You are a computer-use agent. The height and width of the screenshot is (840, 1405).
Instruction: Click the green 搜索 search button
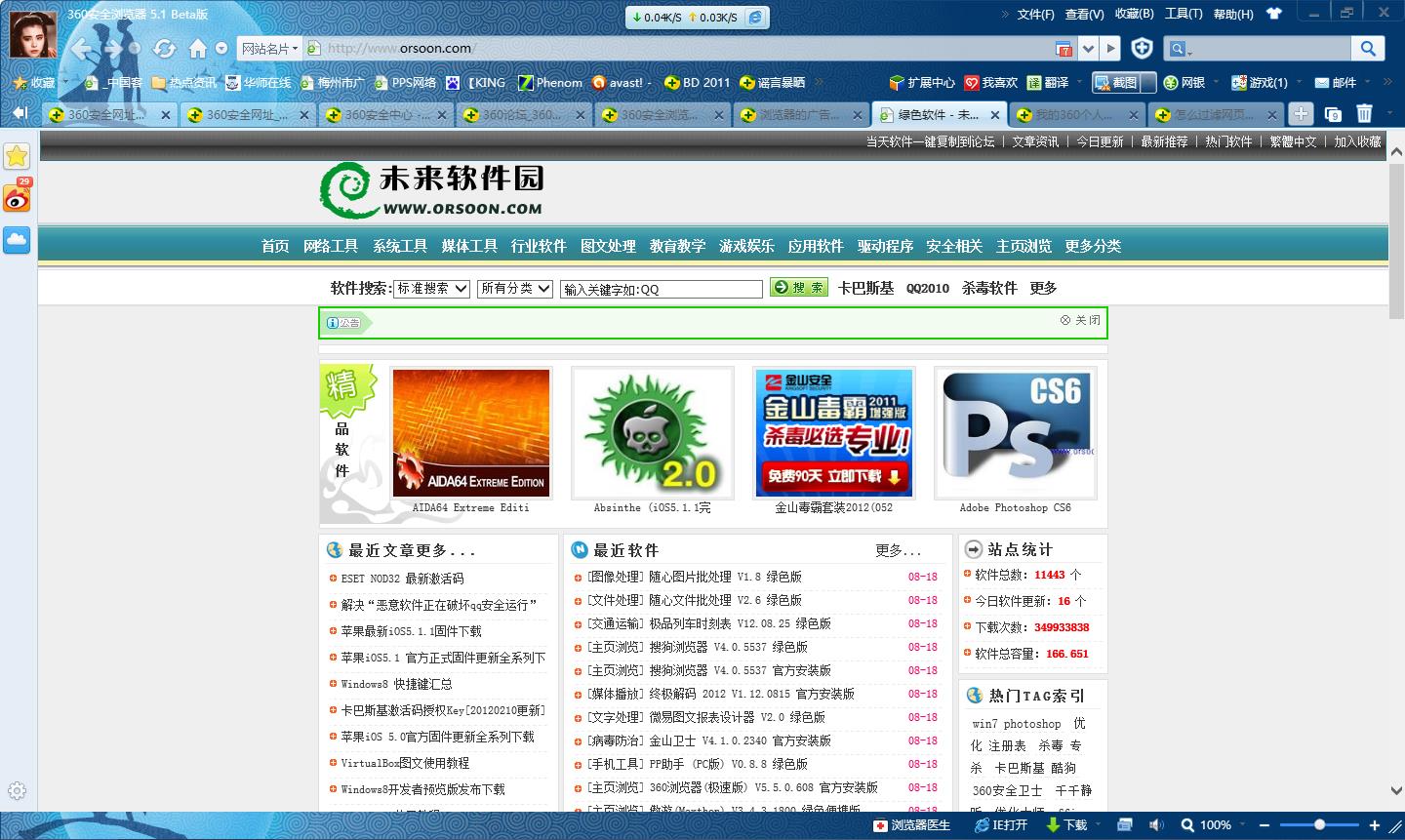coord(798,288)
